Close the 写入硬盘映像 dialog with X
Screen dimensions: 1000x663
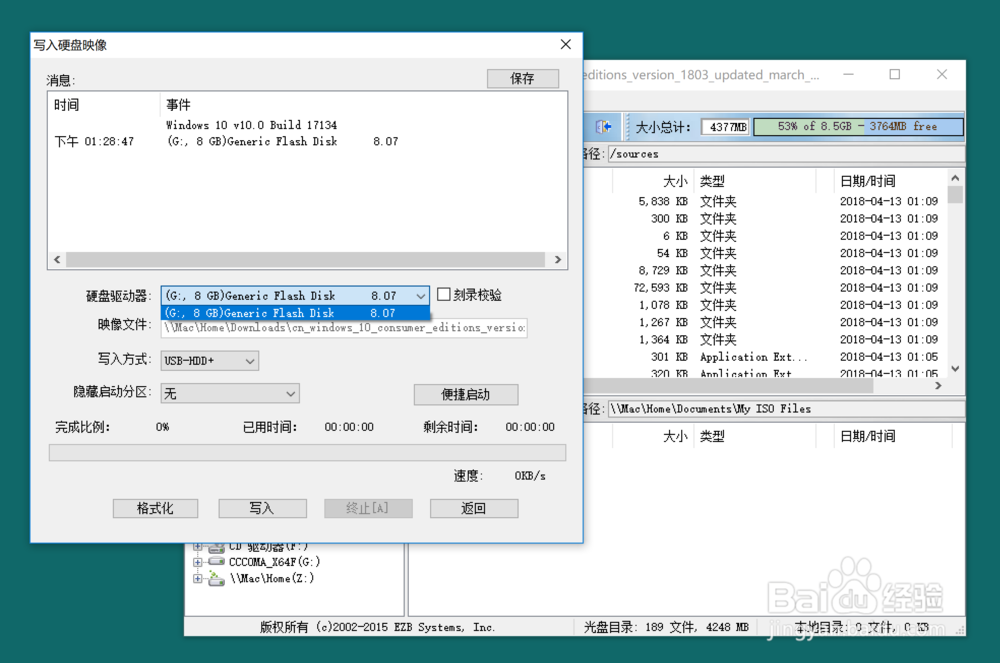566,45
